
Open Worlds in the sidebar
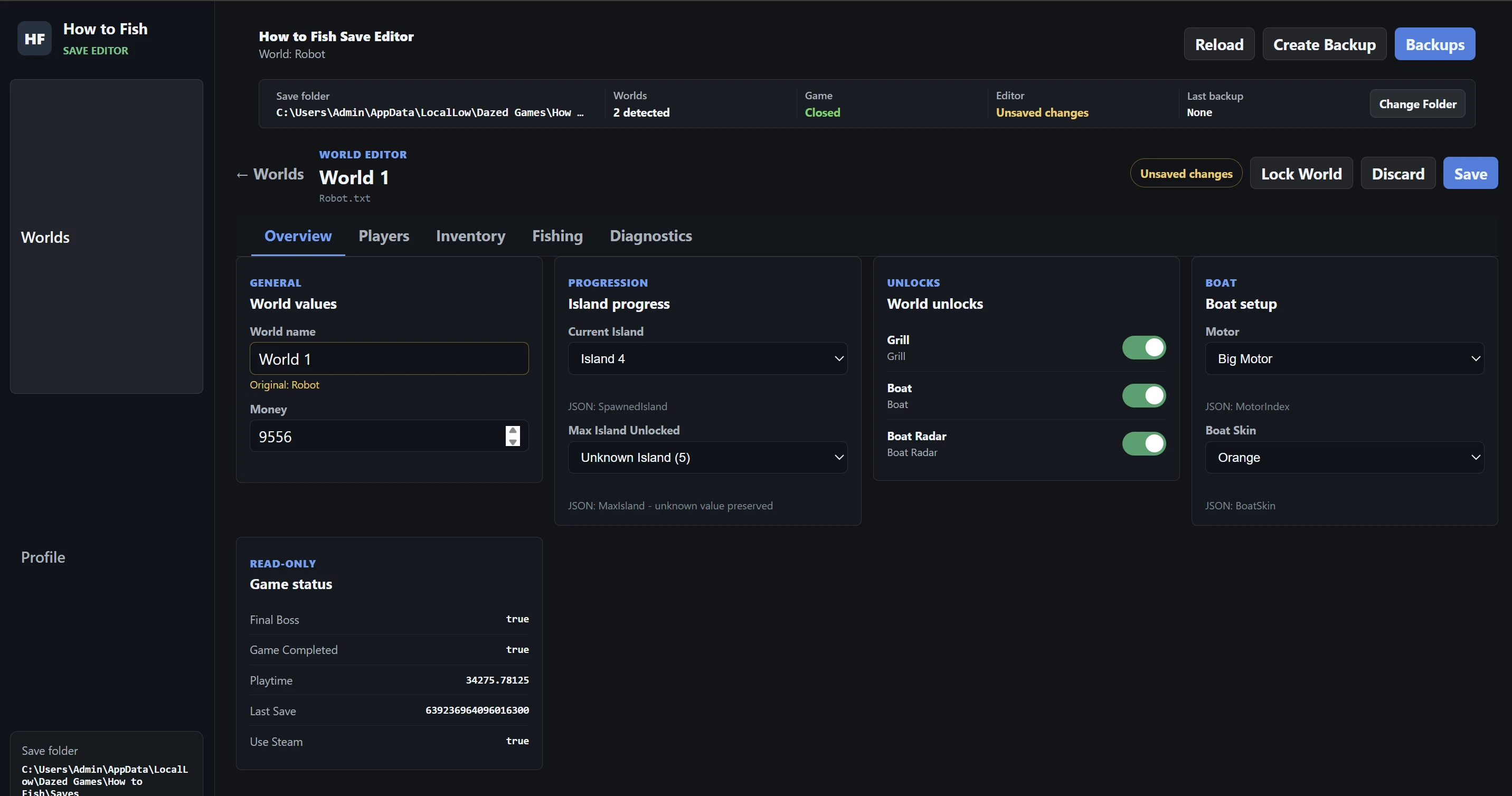(x=106, y=237)
